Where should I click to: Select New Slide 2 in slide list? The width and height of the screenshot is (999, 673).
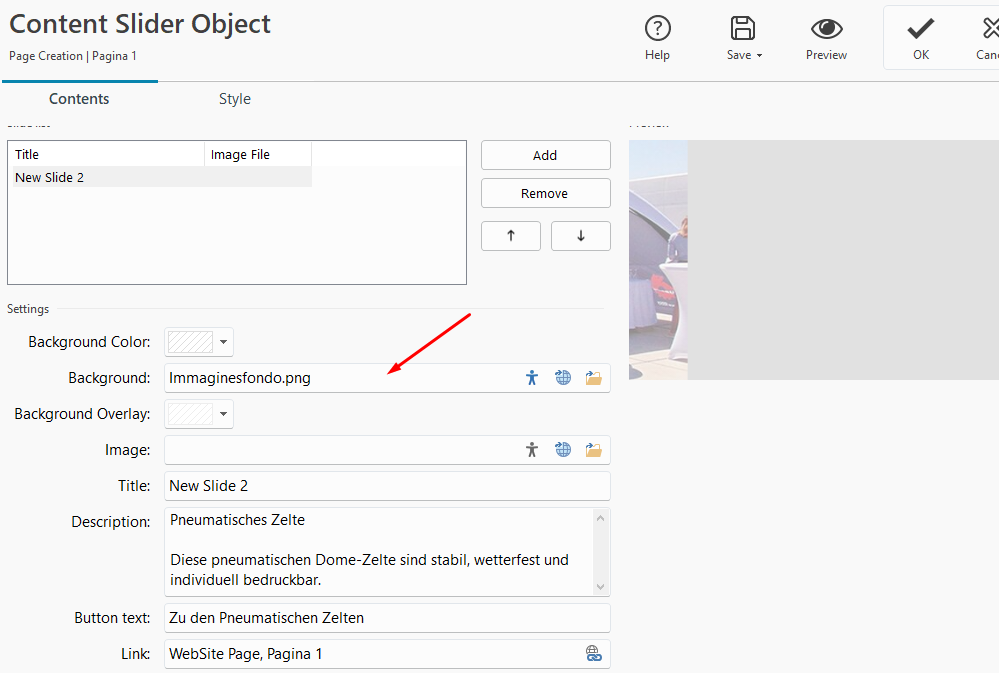click(x=50, y=177)
